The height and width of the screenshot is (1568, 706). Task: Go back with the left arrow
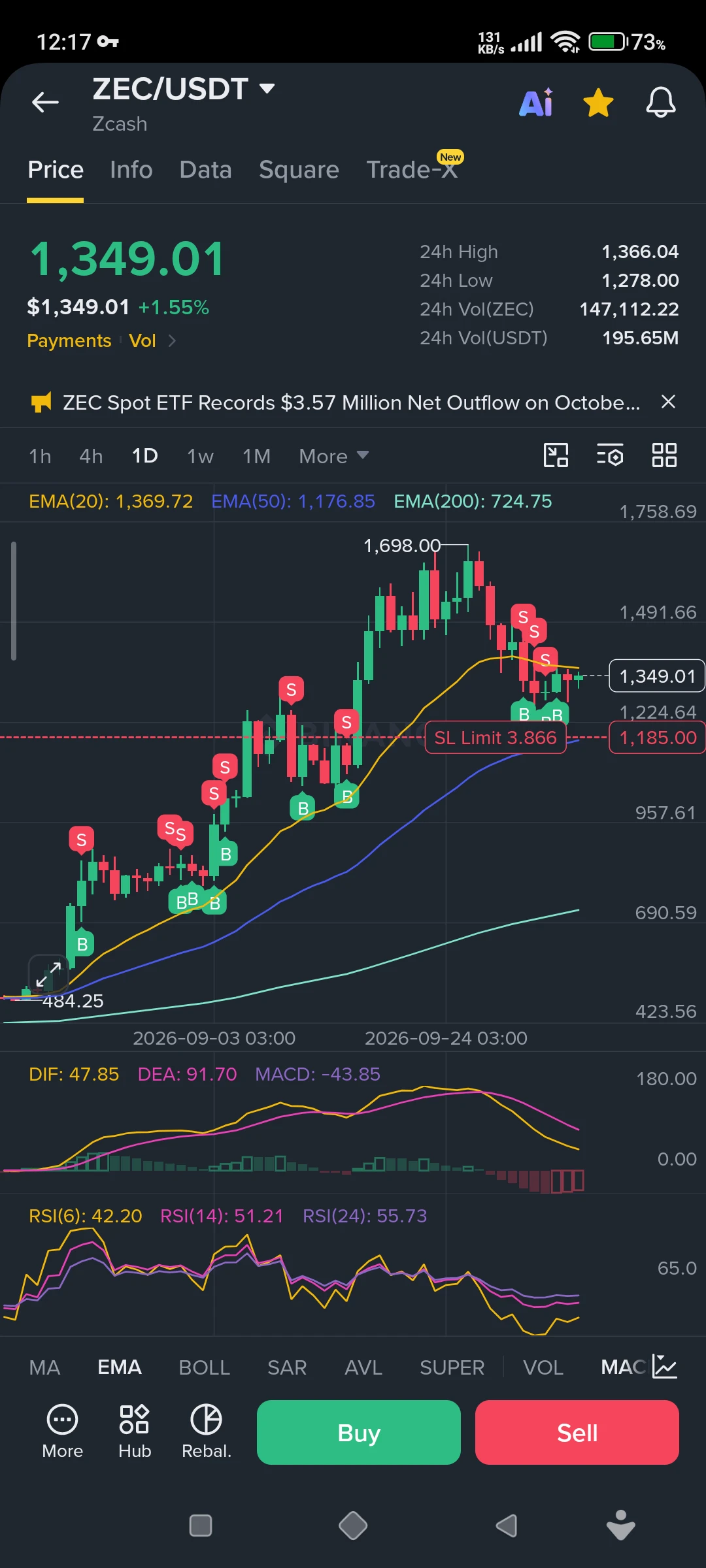(x=45, y=102)
